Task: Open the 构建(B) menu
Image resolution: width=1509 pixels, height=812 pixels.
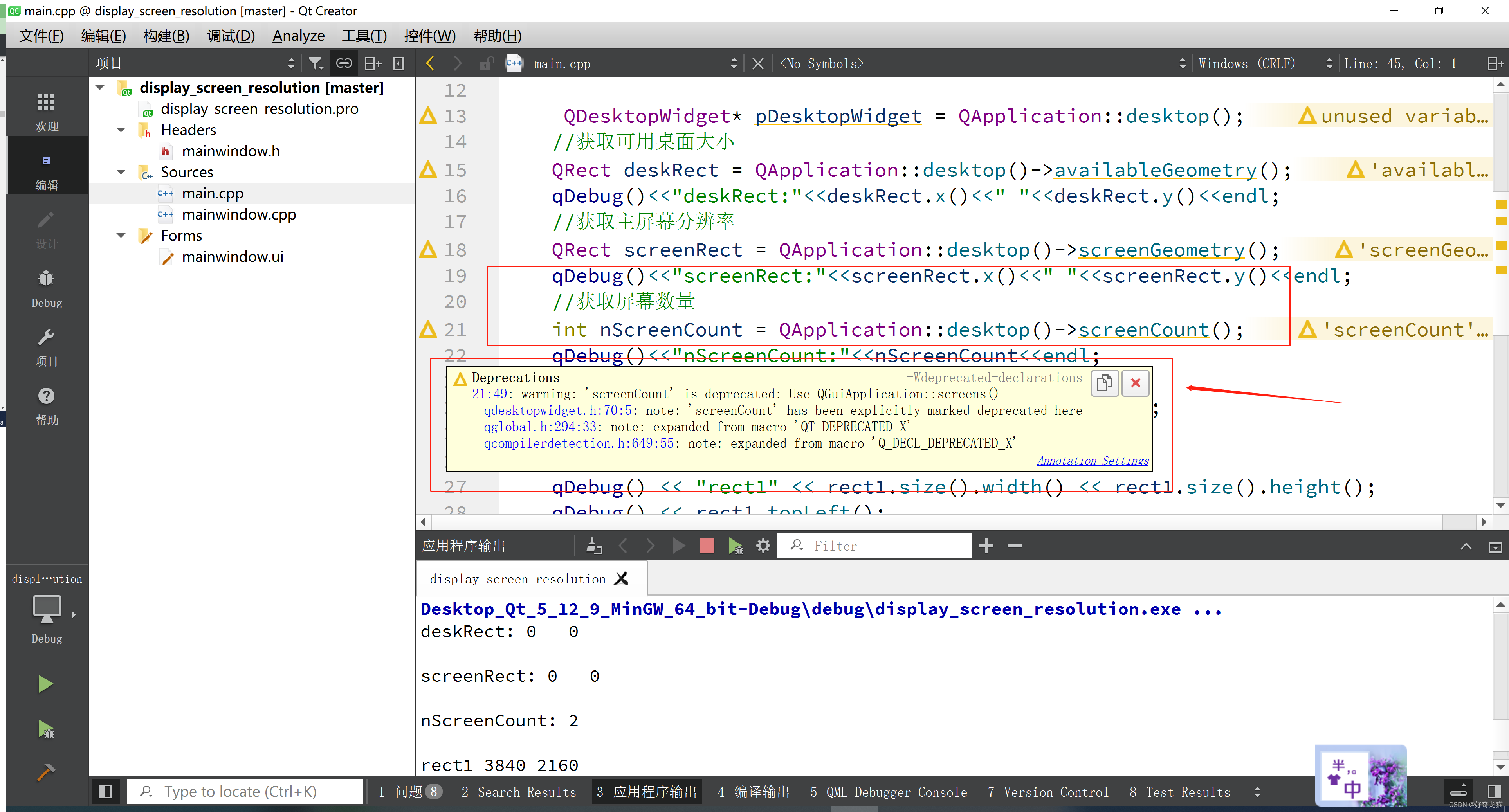Action: 166,36
